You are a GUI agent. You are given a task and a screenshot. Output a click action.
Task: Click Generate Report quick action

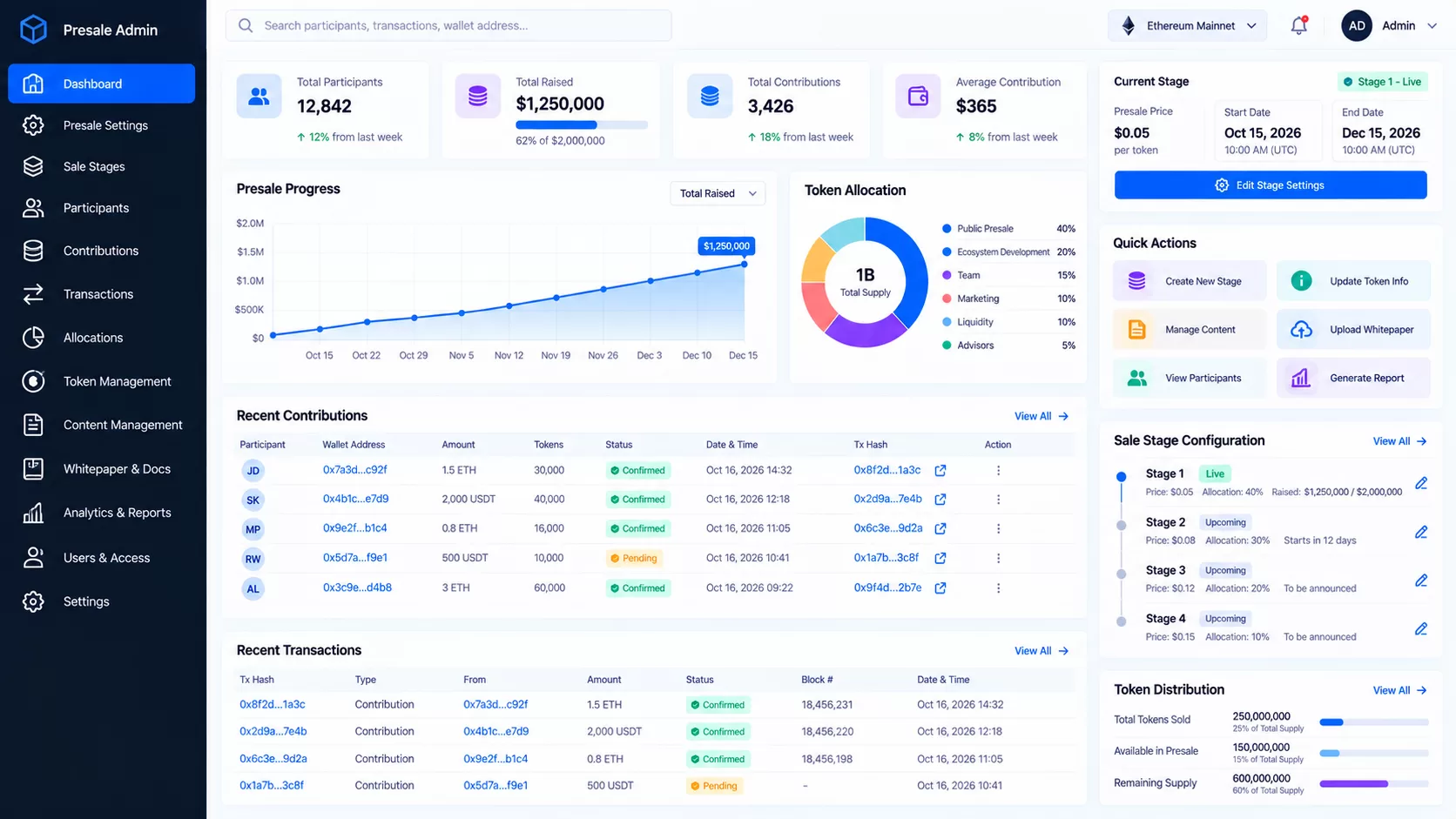1353,378
